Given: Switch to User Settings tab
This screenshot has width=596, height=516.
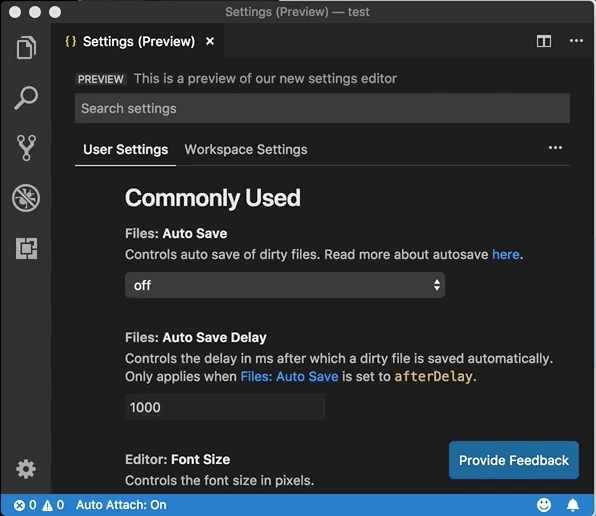Looking at the screenshot, I should [125, 150].
